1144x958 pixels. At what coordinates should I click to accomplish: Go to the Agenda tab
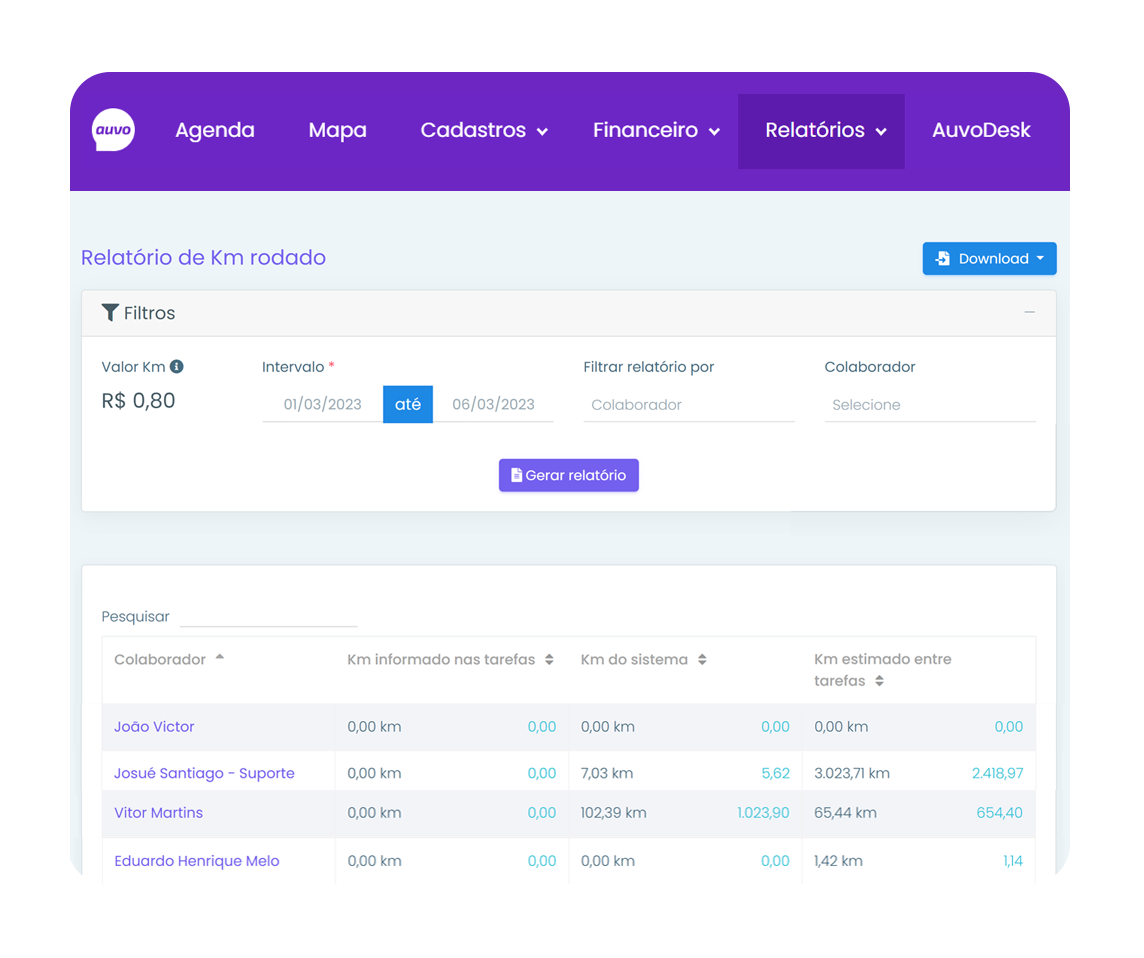[x=215, y=131]
